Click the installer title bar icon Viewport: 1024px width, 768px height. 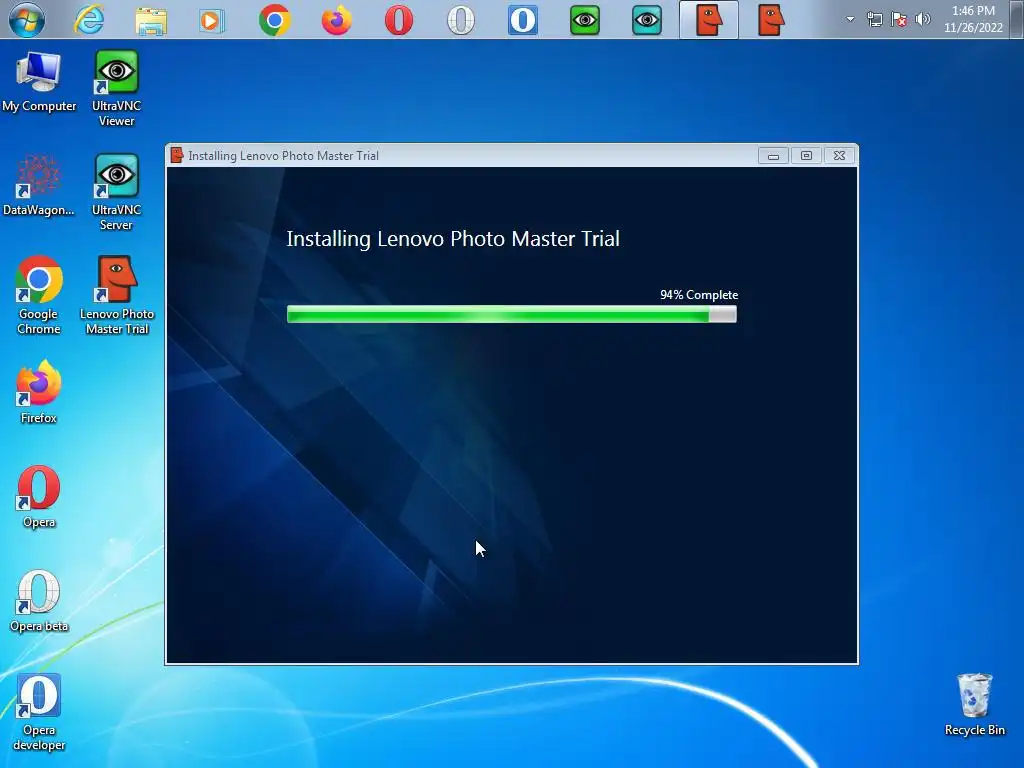176,155
